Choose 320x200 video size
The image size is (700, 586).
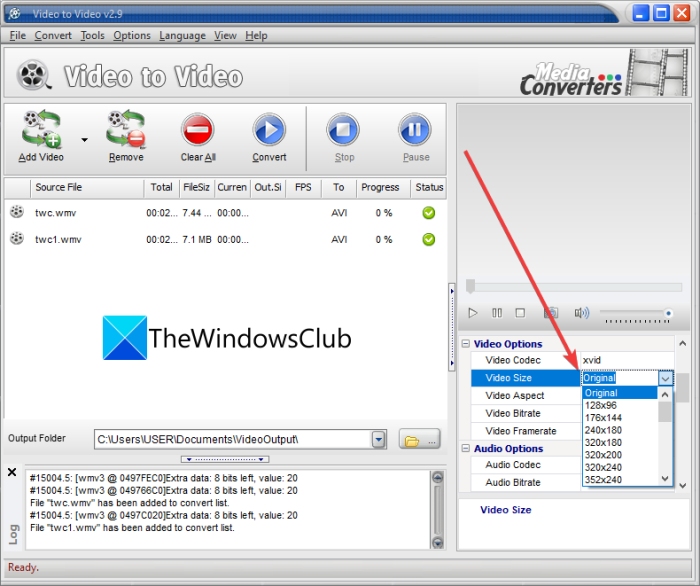(x=620, y=455)
